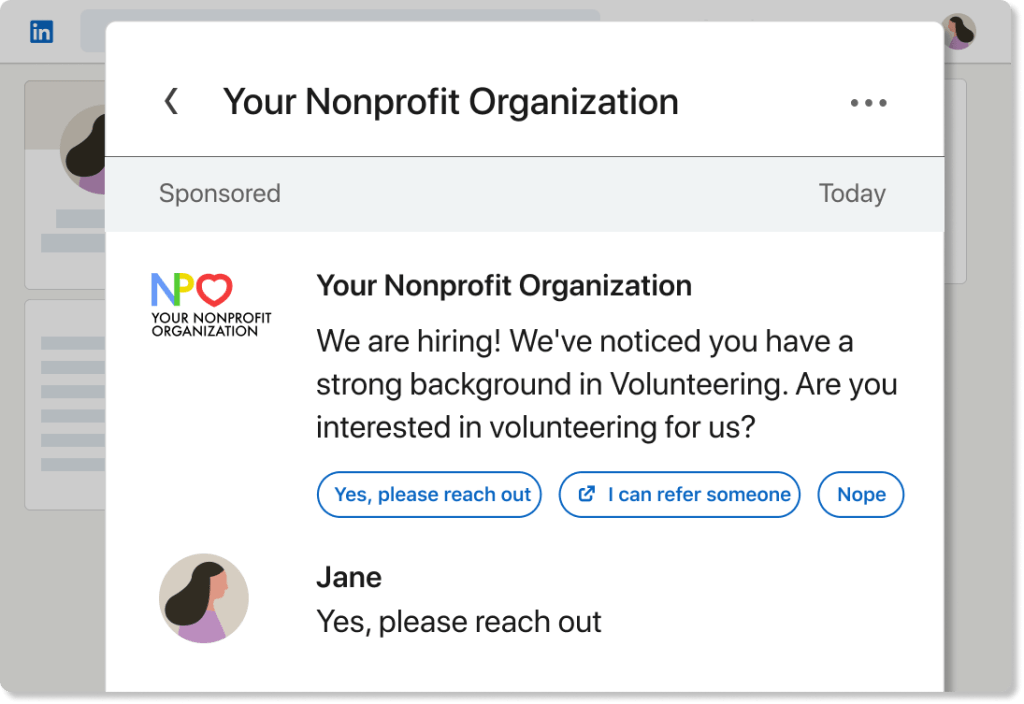Viewport: 1024px width, 704px height.
Task: Click Jane's "Yes, please reach out" message
Action: (459, 622)
